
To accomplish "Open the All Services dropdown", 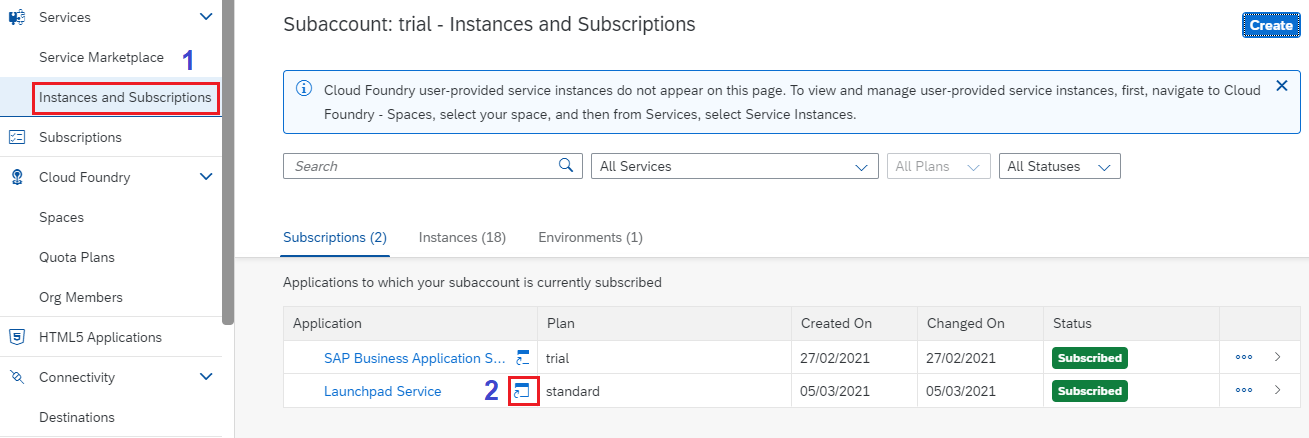I will [734, 167].
